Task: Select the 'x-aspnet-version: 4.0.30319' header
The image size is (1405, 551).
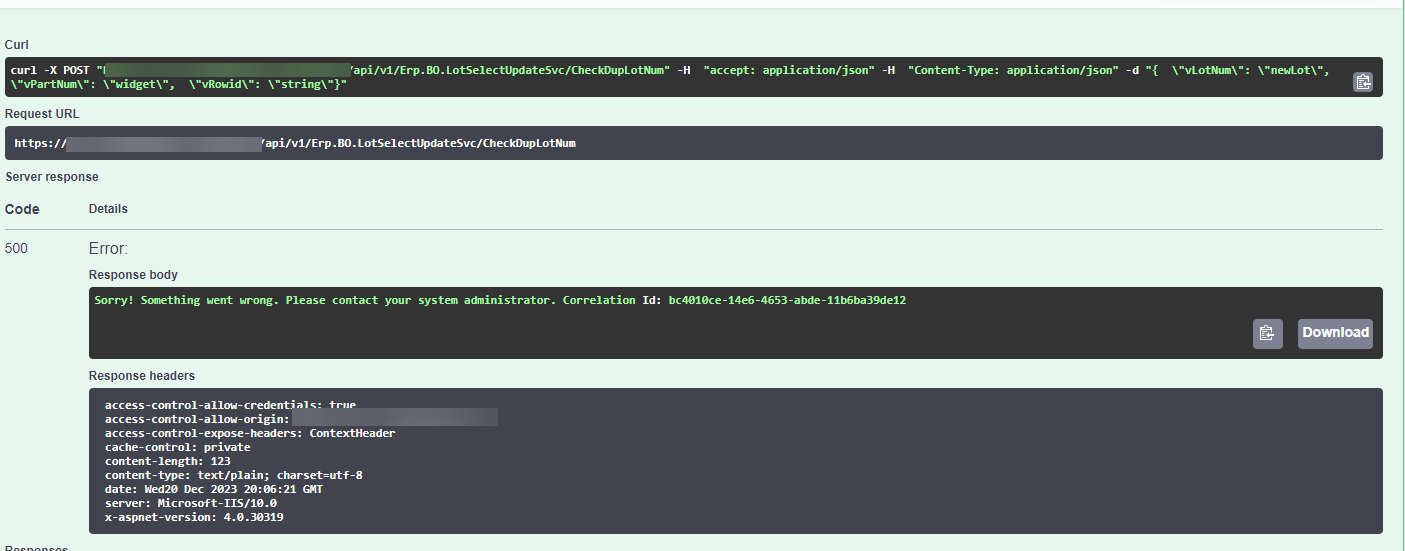Action: click(x=195, y=517)
